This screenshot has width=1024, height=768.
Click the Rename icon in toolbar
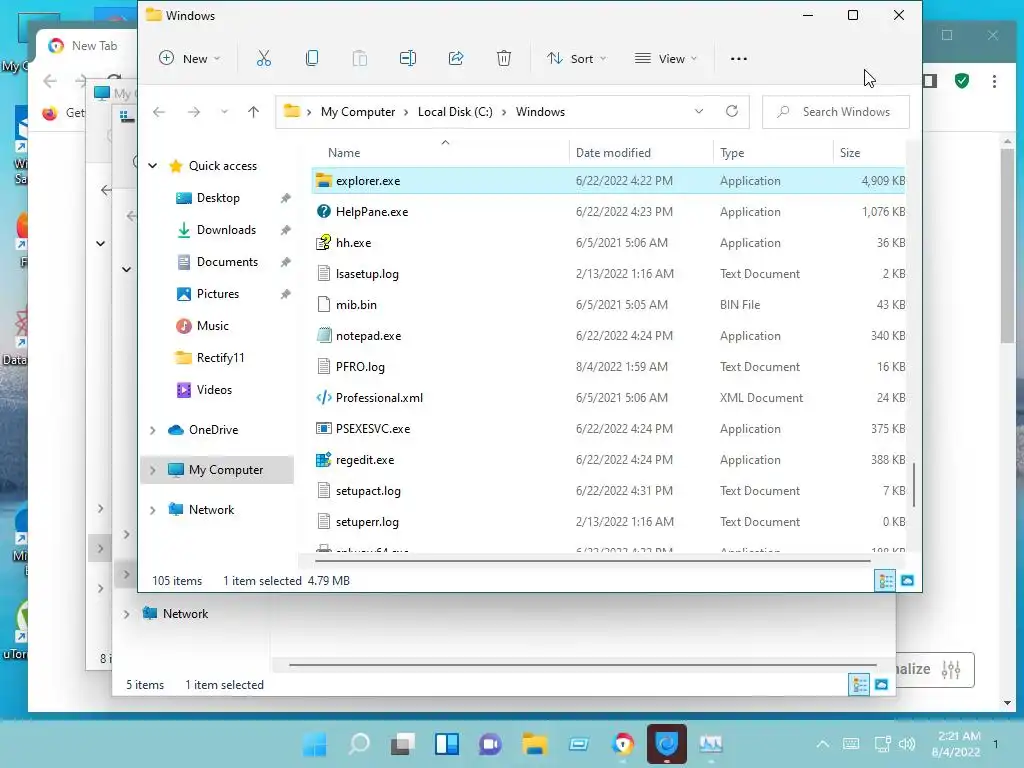[408, 59]
